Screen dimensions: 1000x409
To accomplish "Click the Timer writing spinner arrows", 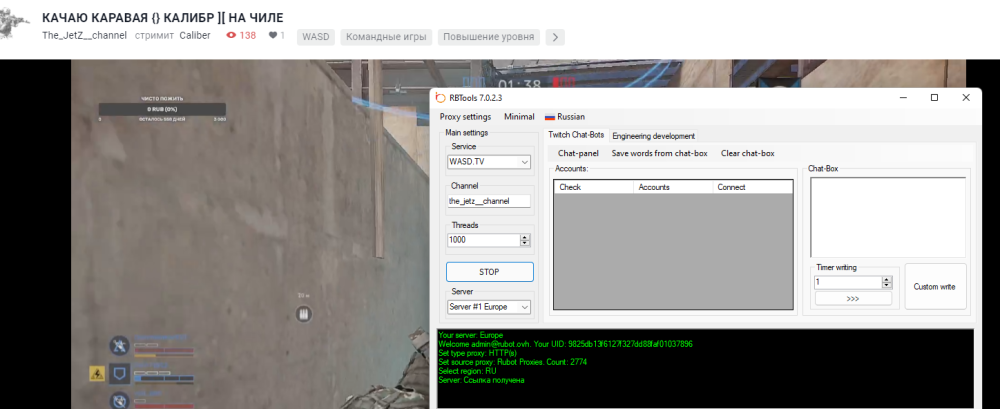I will (x=886, y=283).
